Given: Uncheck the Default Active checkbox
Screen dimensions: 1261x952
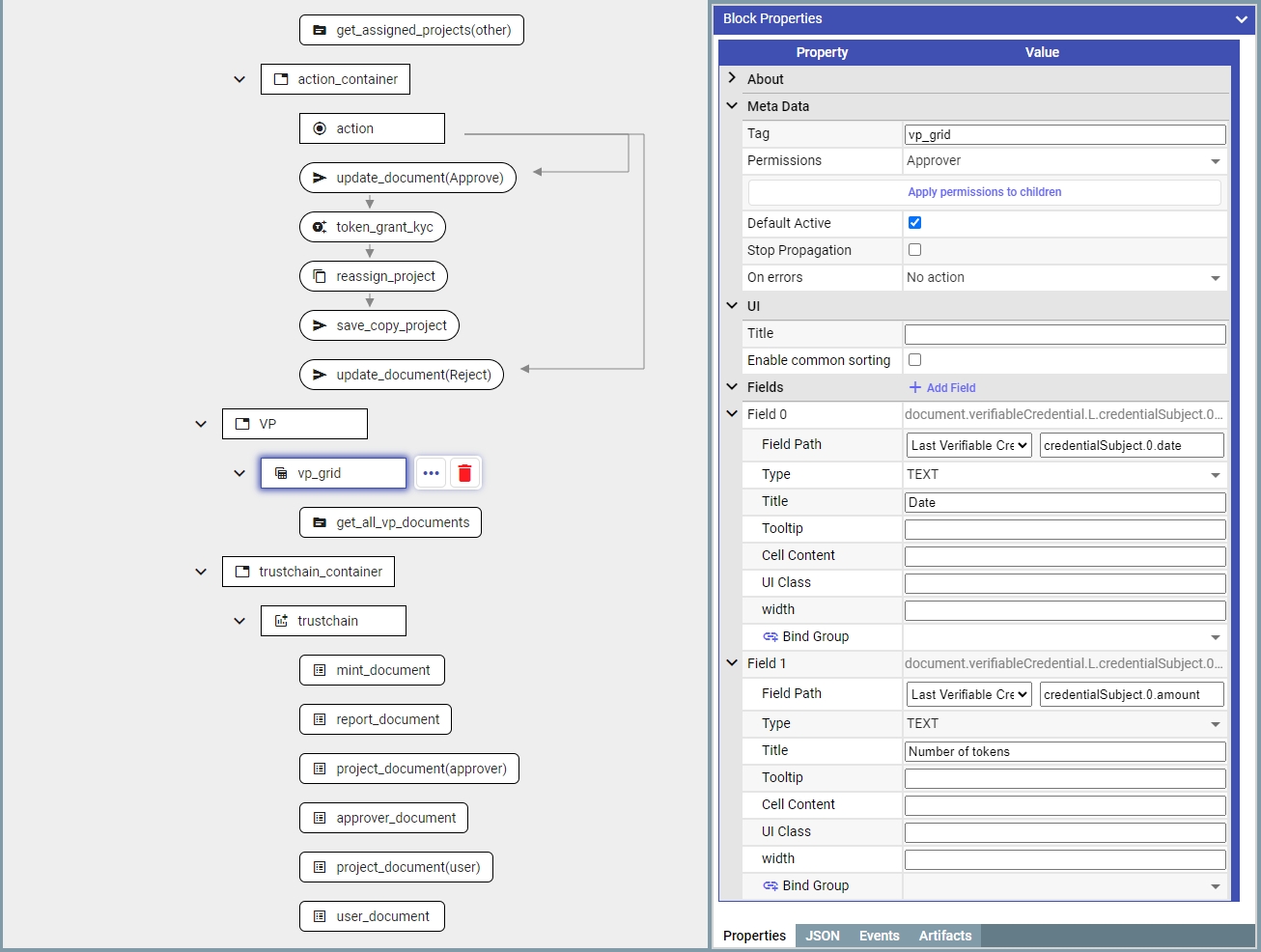Looking at the screenshot, I should (x=914, y=223).
